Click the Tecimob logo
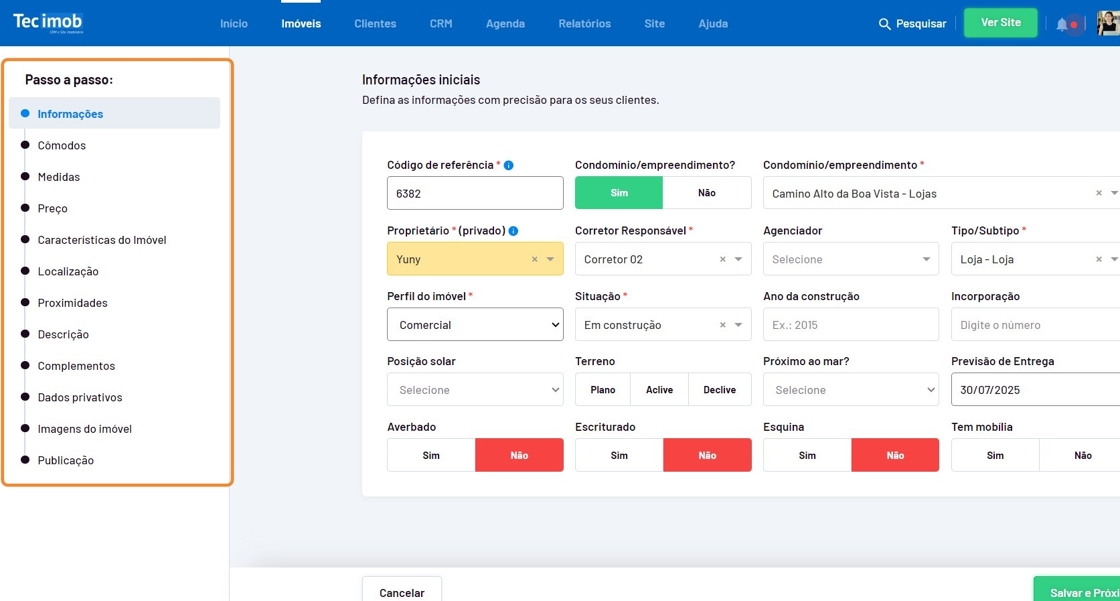 click(47, 23)
